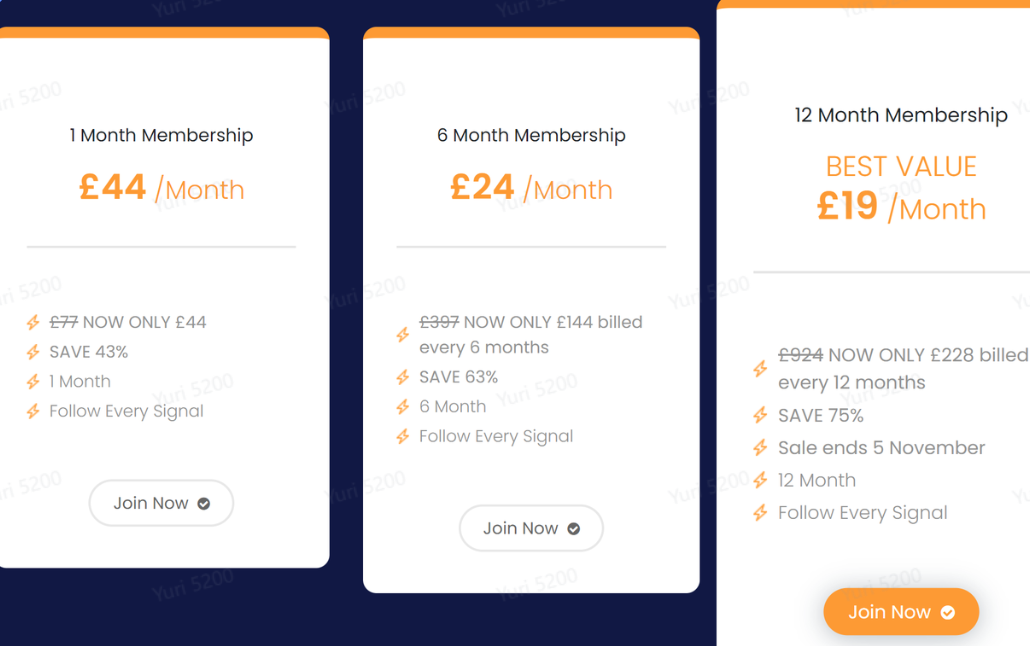1030x646 pixels.
Task: Click the £44 /Month price
Action: [161, 188]
